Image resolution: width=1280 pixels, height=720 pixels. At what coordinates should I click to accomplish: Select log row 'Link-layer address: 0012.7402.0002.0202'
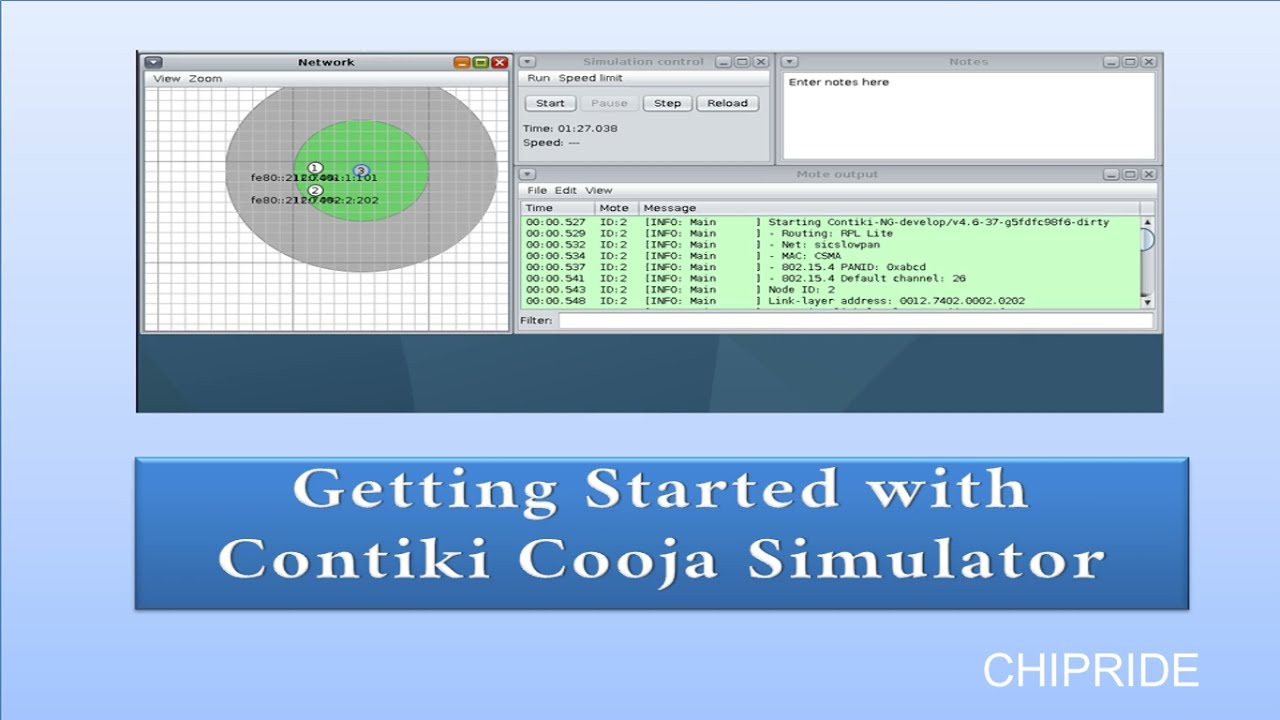coord(830,300)
